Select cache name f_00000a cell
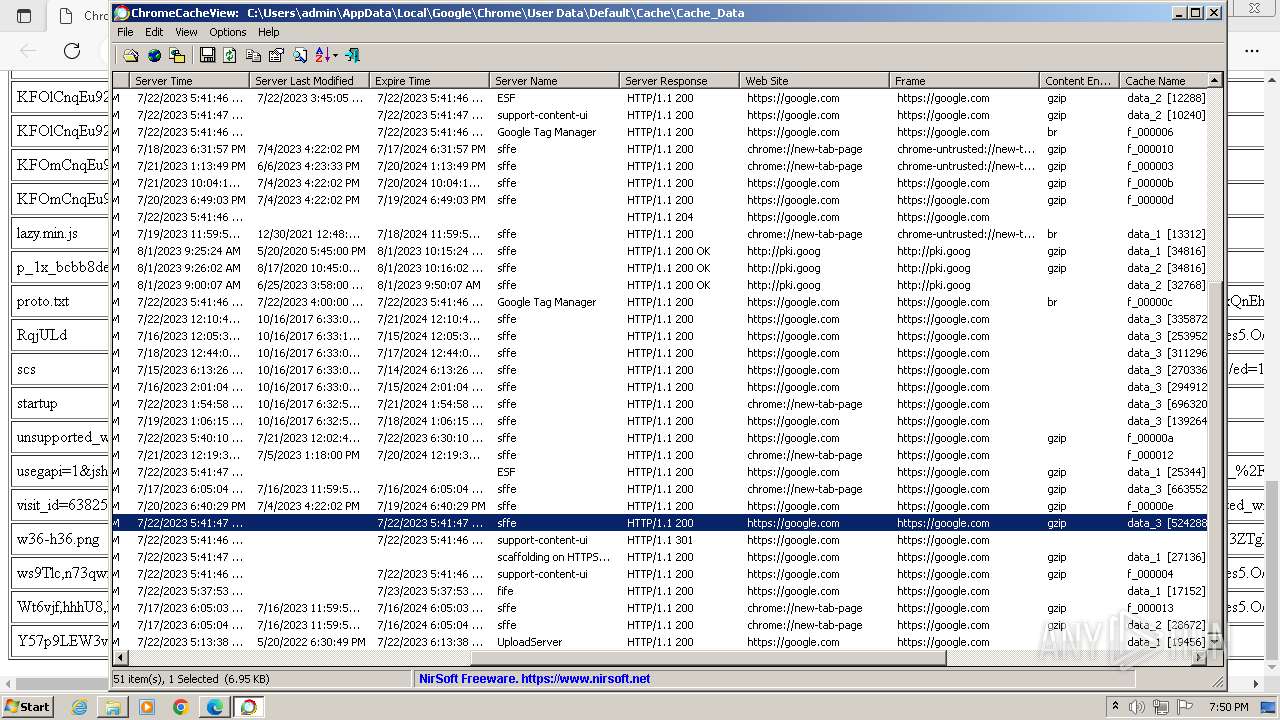This screenshot has width=1280, height=720. (1150, 438)
